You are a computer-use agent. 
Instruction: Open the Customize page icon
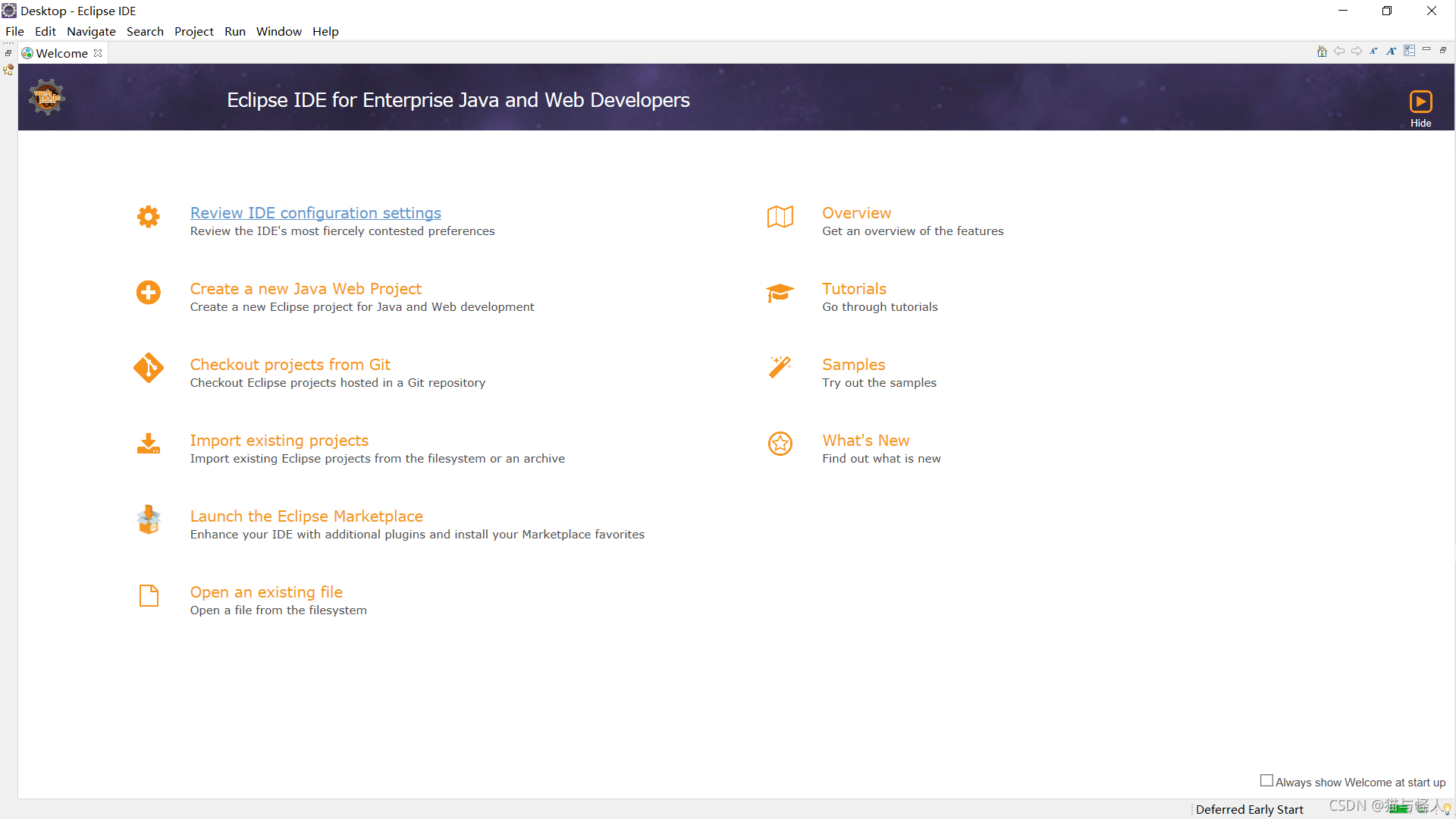[1409, 51]
